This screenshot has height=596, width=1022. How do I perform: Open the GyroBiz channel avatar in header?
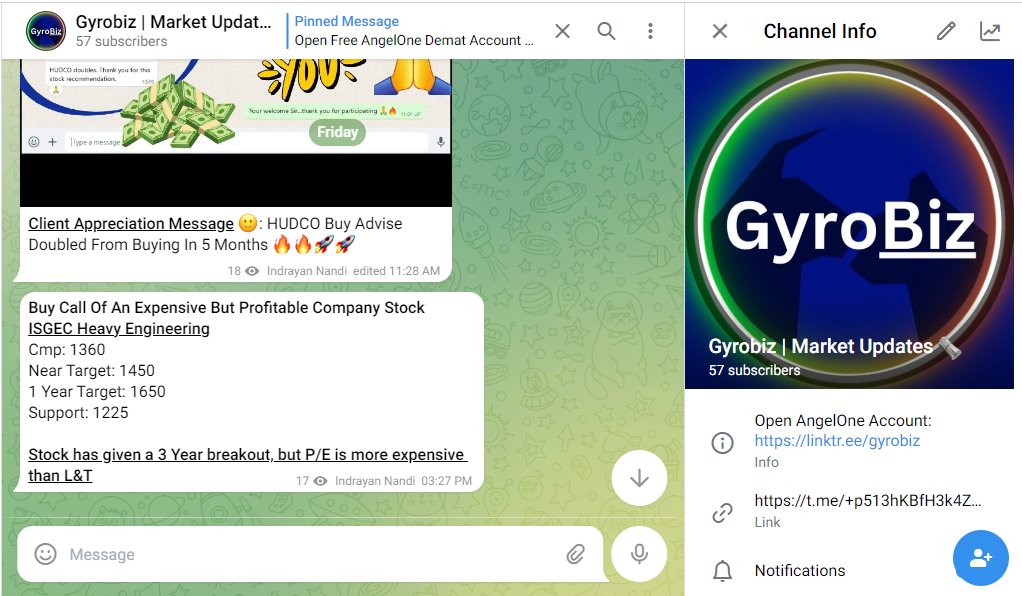point(46,31)
